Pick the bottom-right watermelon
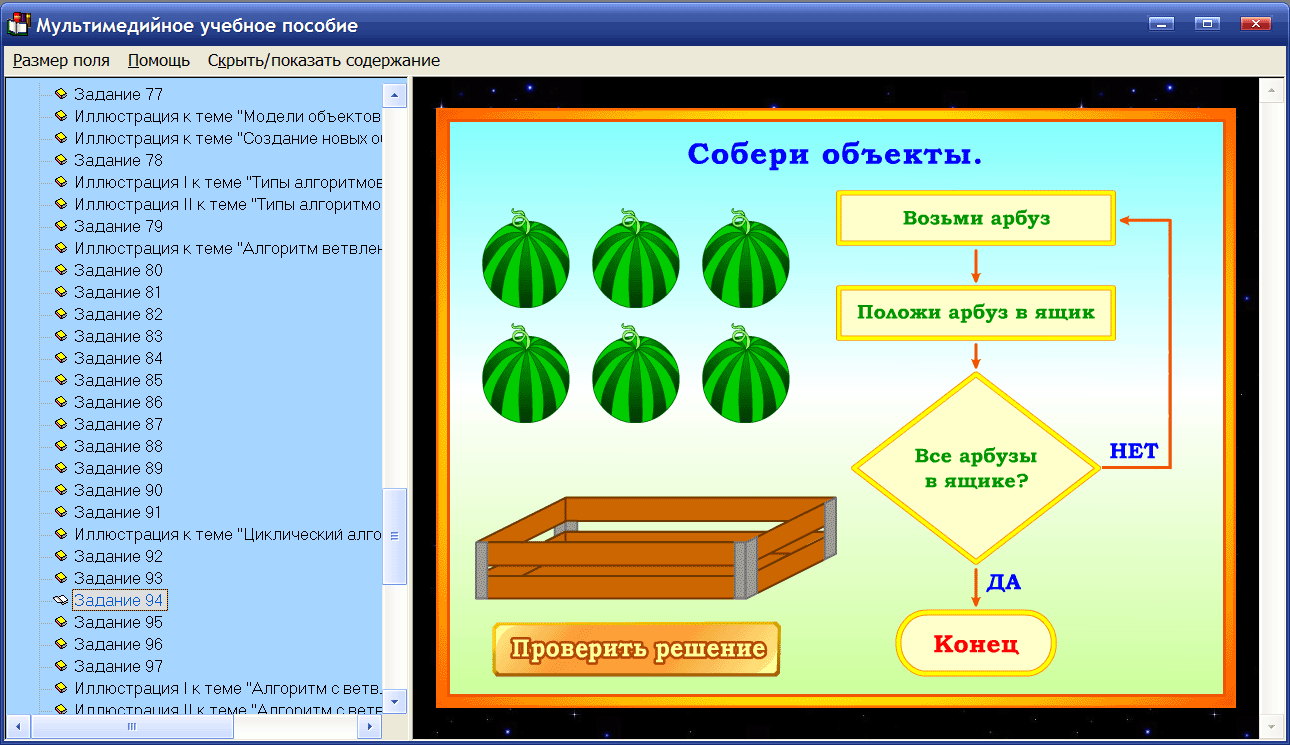Viewport: 1290px width, 745px height. 745,373
